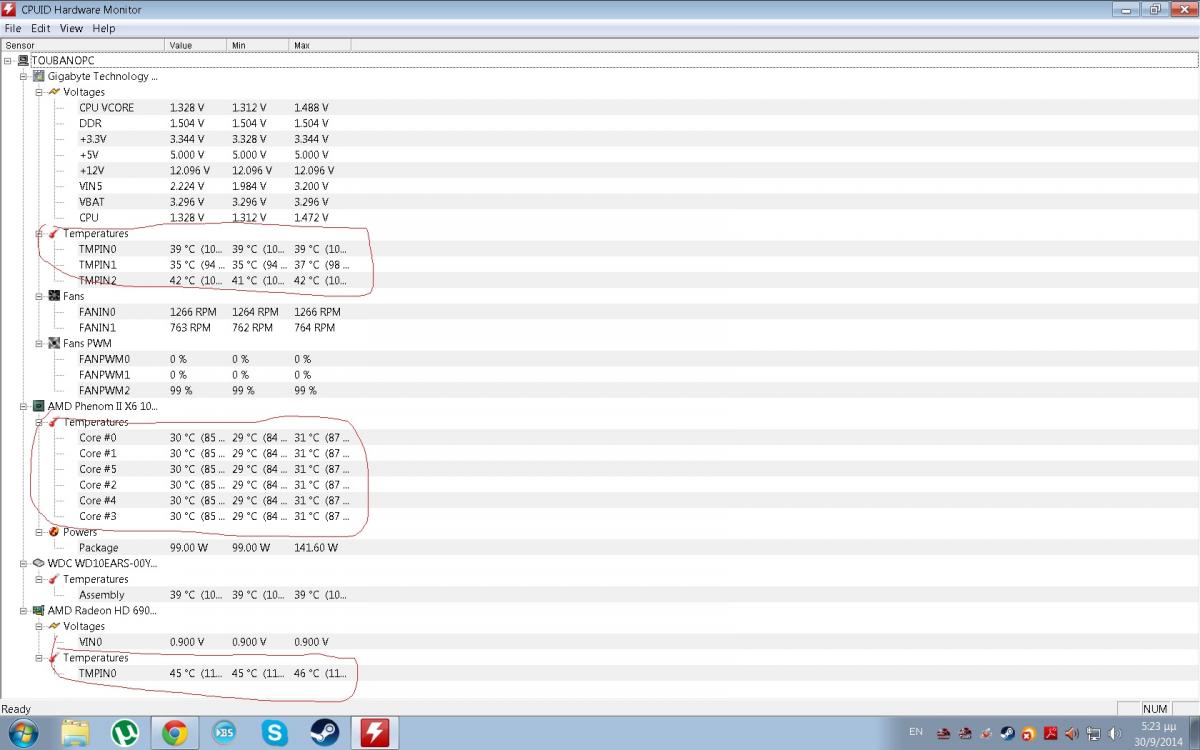Click the Gigabyte Technology motherboard icon
Screen dimensions: 1200x750
coord(39,76)
